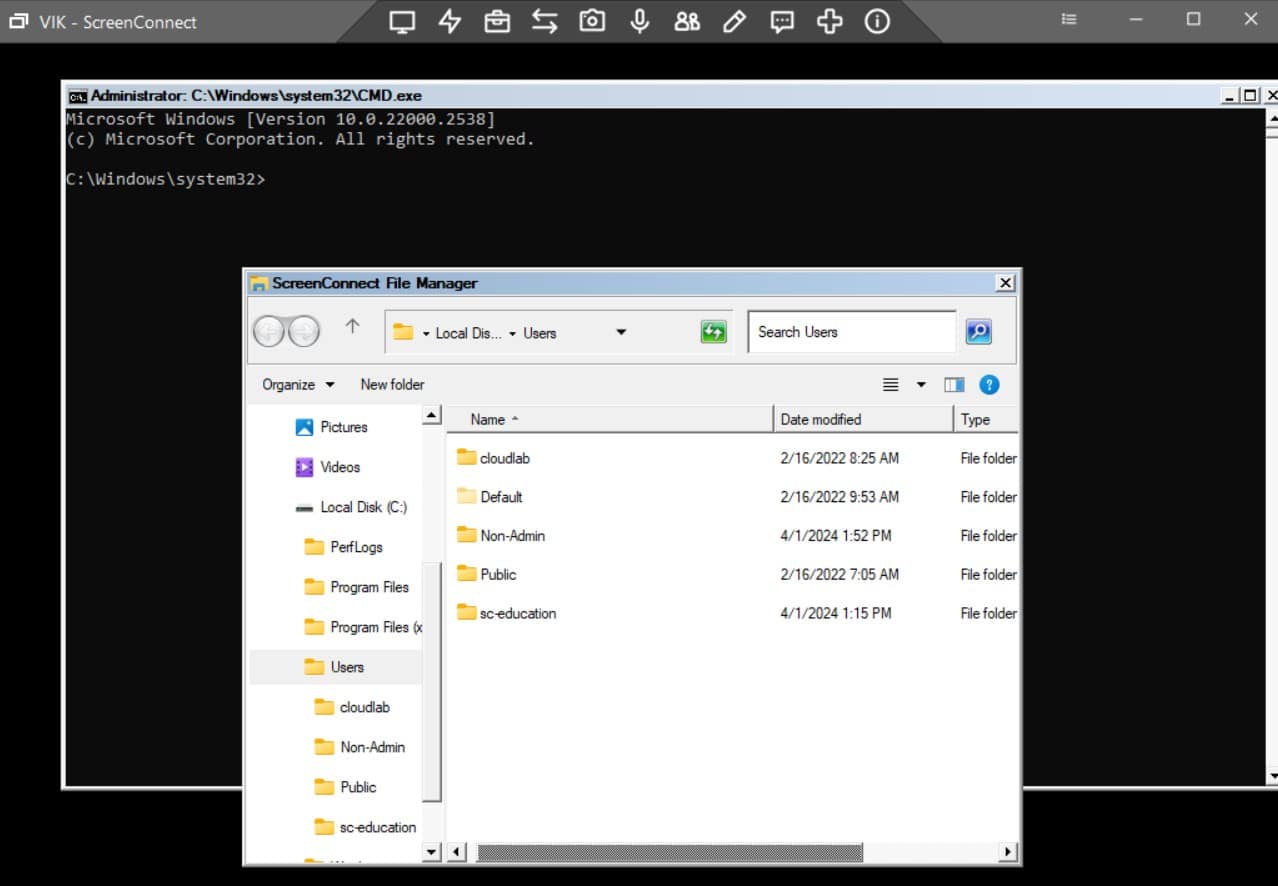This screenshot has height=886, width=1278.
Task: Toggle the preview pane in File Manager
Action: (x=954, y=384)
